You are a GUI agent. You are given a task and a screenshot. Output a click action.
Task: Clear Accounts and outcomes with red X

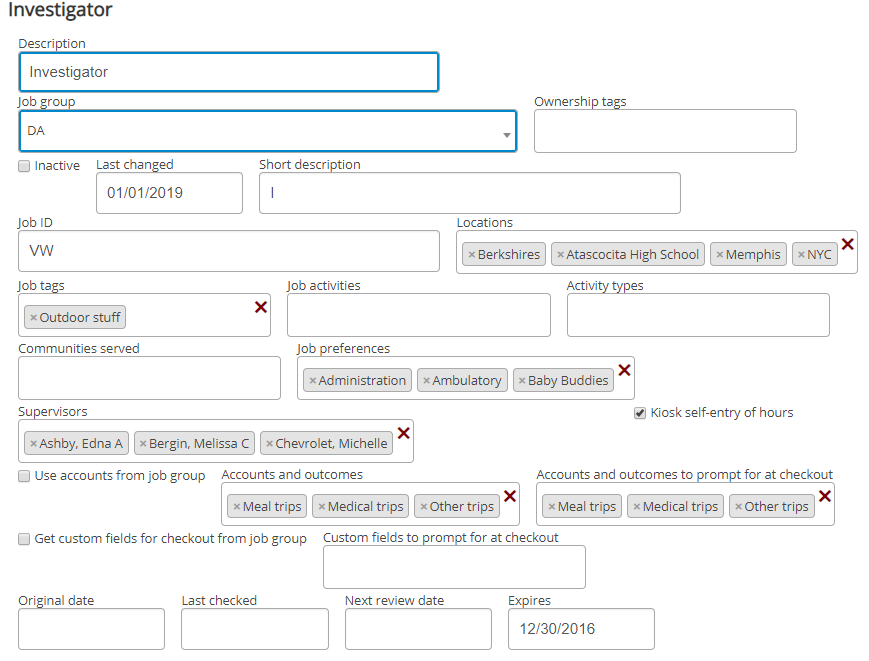point(510,496)
